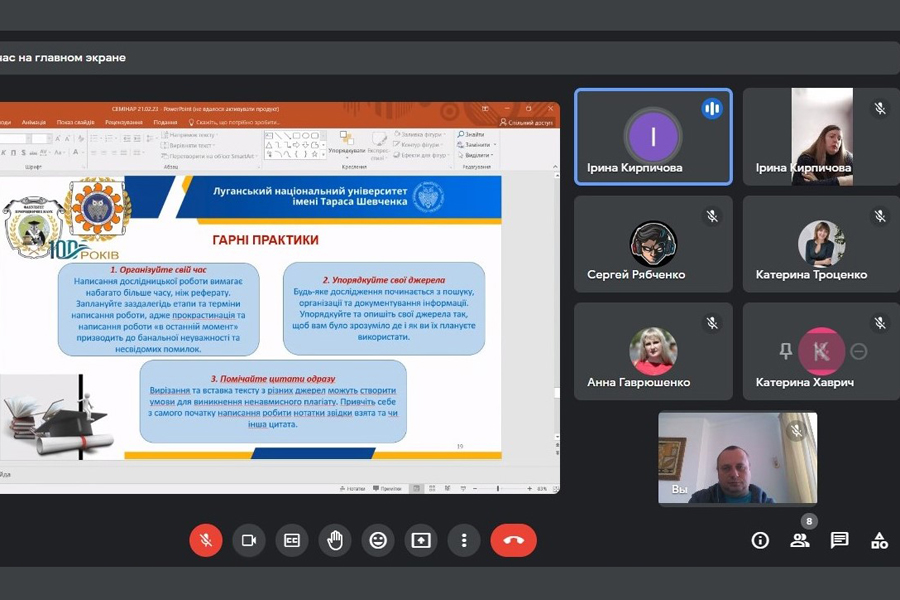The image size is (900, 600).
Task: Click the muted mic icon on Сергей Рябченко tile
Action: [x=712, y=216]
